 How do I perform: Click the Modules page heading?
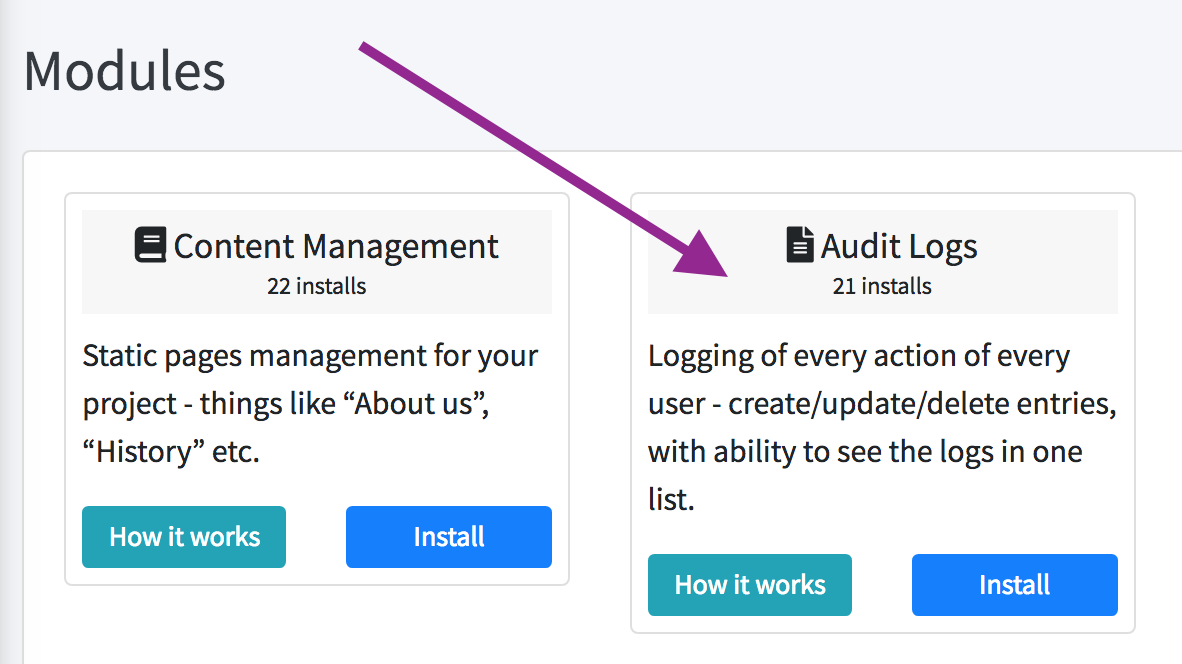coord(124,72)
